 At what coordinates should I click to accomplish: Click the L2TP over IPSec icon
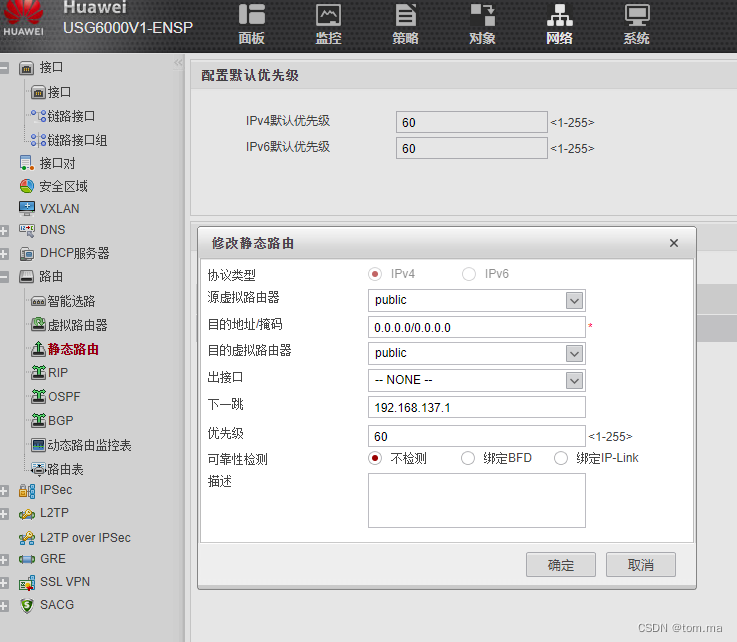tap(27, 538)
